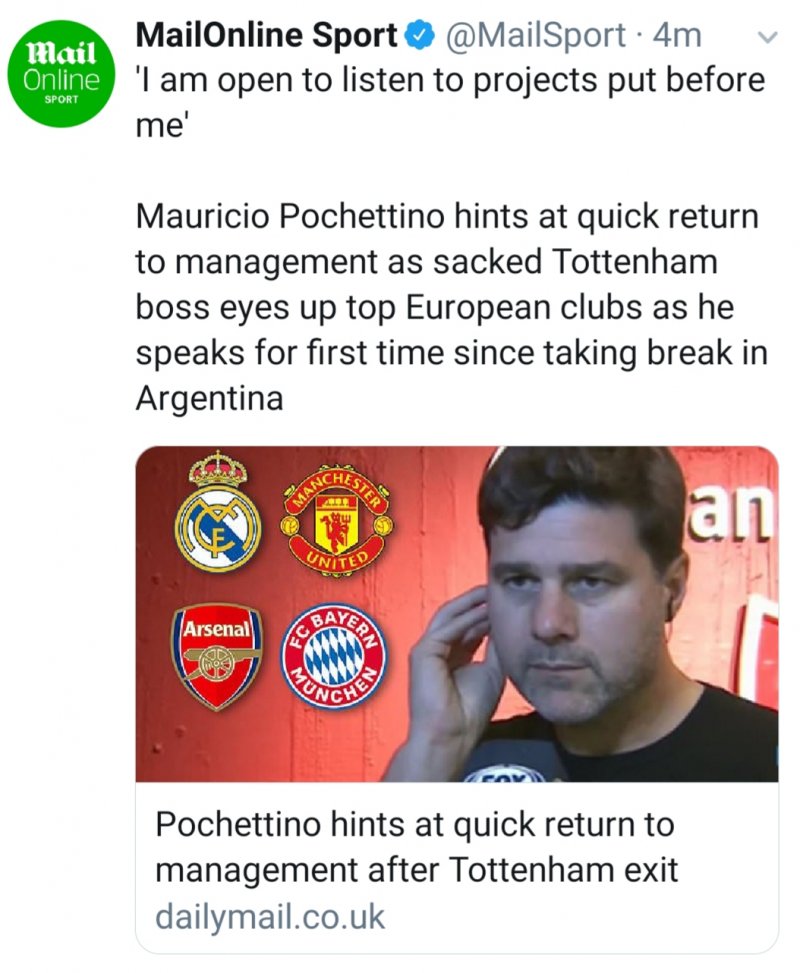Click the quote 'I am open to listen' text
Screen dimensions: 800x973
click(450, 102)
